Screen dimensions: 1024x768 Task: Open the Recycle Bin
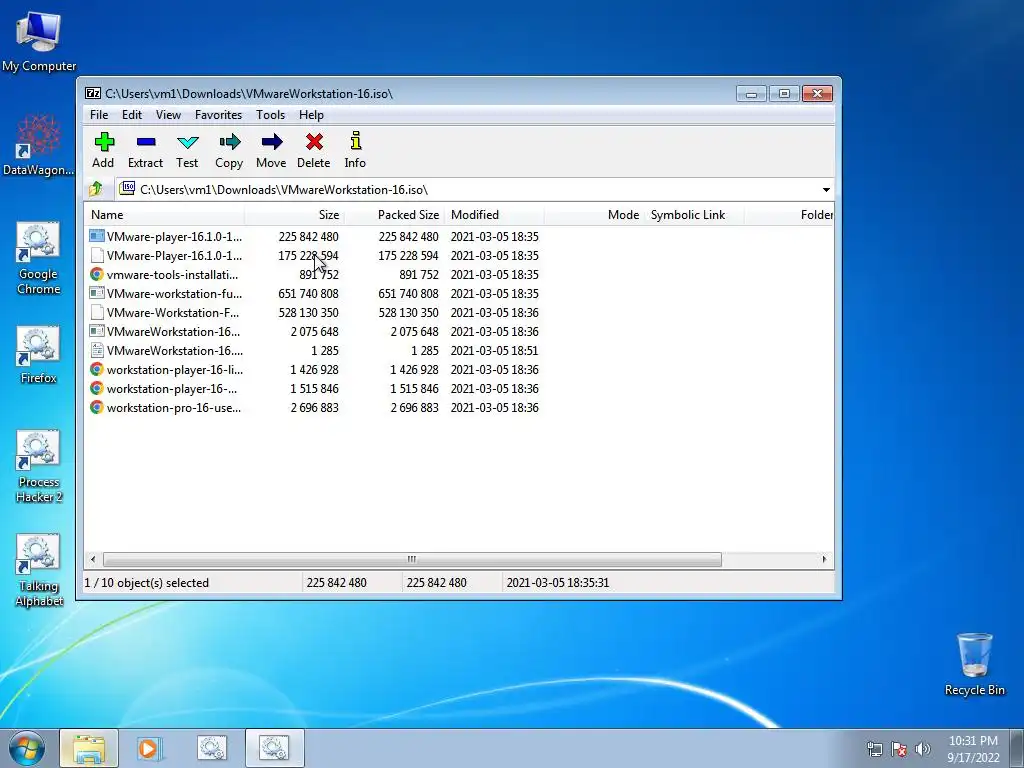974,664
